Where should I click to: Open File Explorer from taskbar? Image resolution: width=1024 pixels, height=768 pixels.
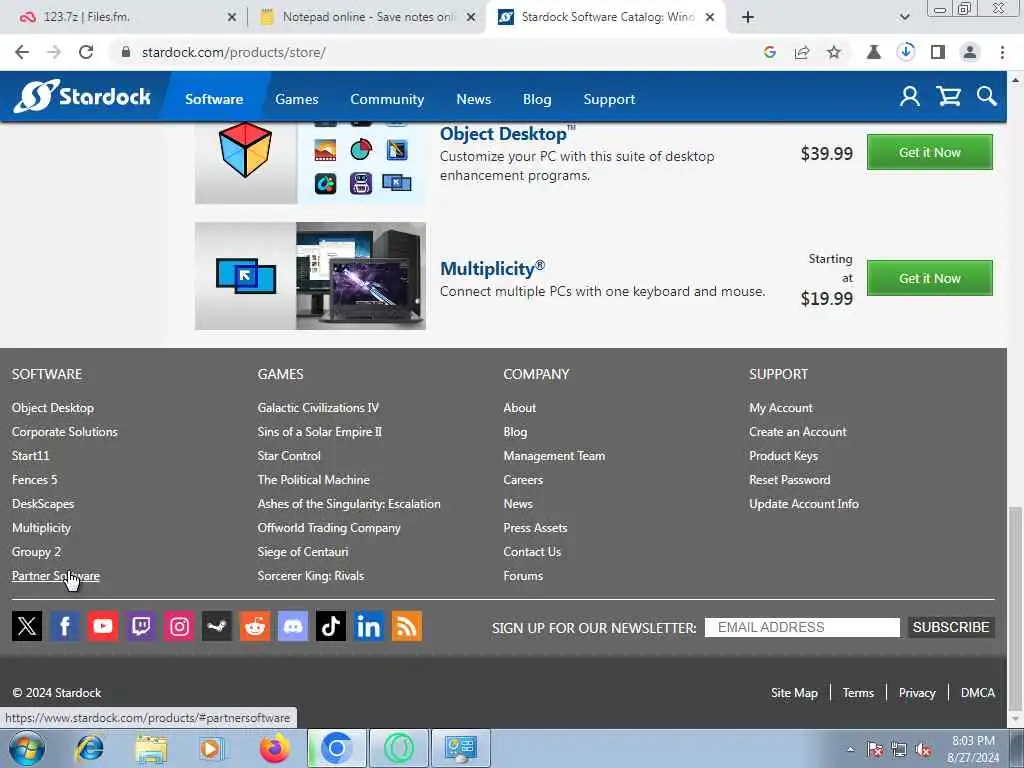(152, 748)
